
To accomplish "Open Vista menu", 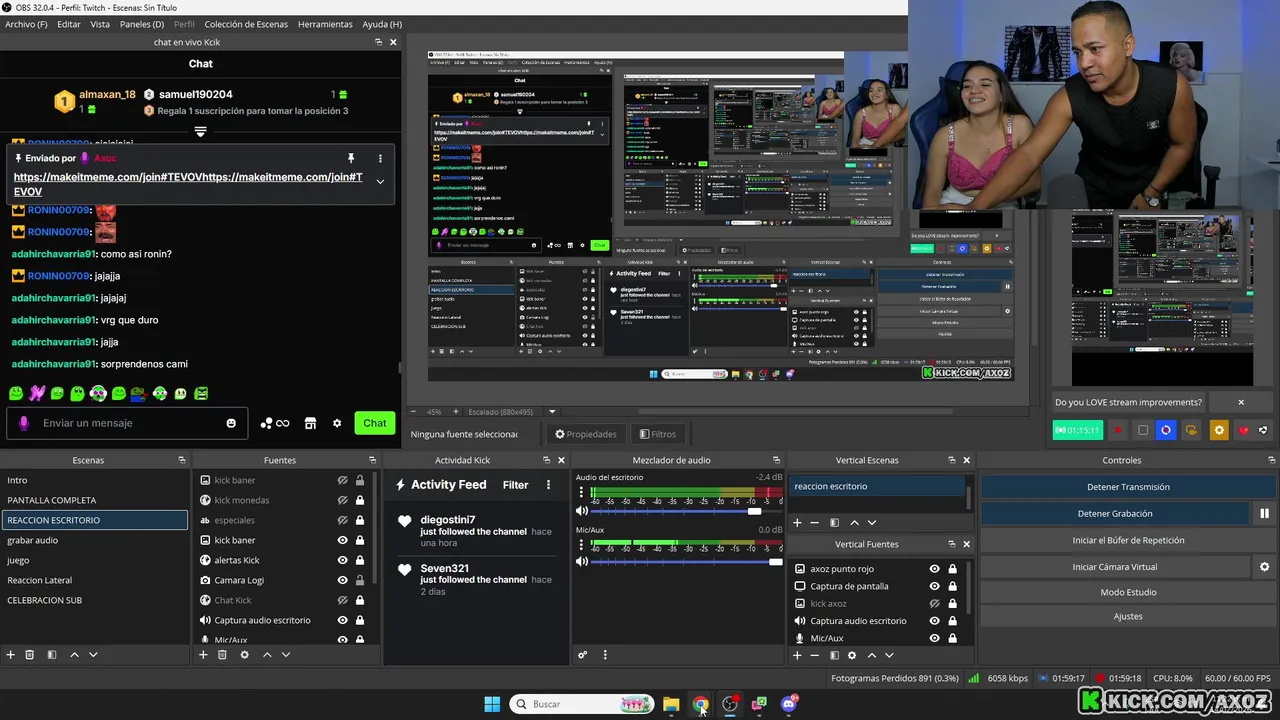I will [x=100, y=24].
